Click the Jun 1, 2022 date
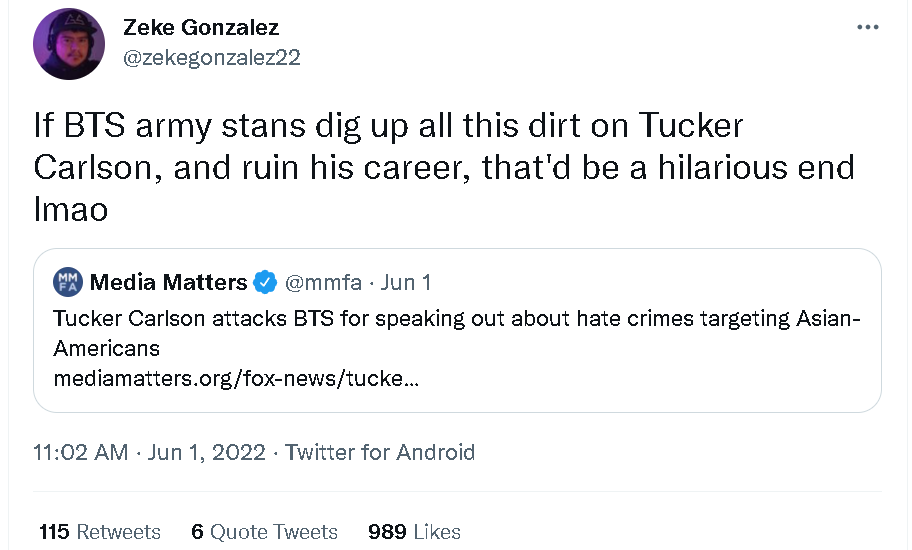 207,452
